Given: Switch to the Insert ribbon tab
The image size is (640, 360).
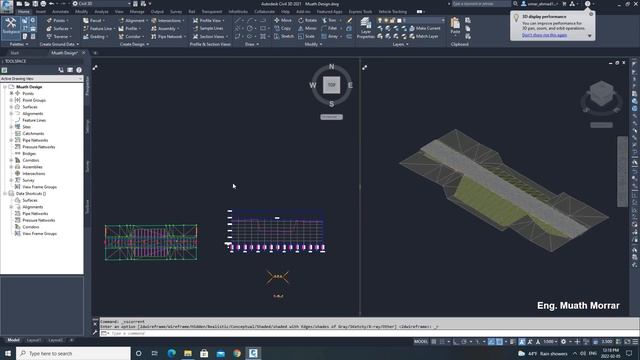Looking at the screenshot, I should [x=41, y=12].
